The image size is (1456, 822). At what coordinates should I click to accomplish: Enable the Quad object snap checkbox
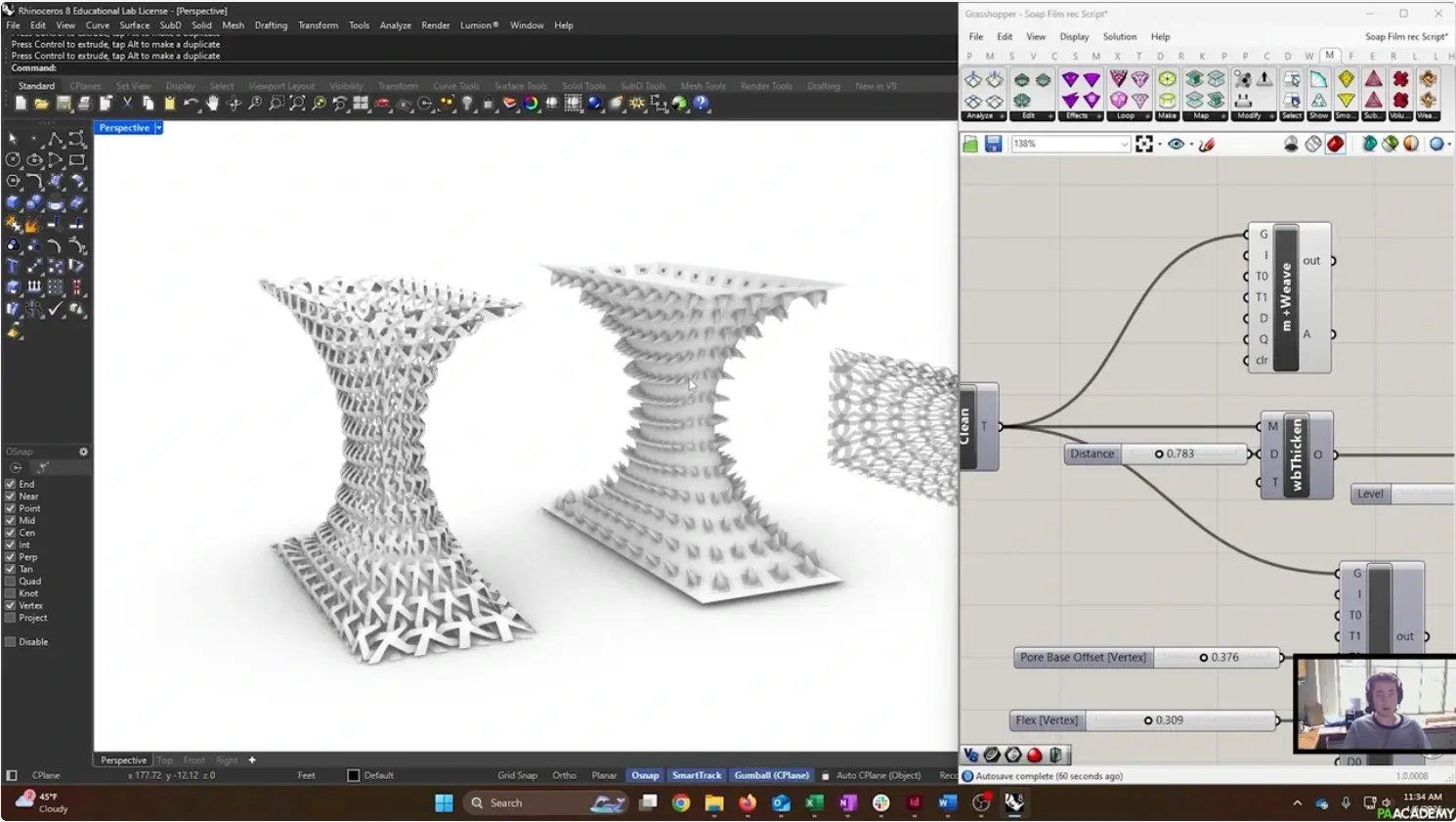pyautogui.click(x=10, y=581)
